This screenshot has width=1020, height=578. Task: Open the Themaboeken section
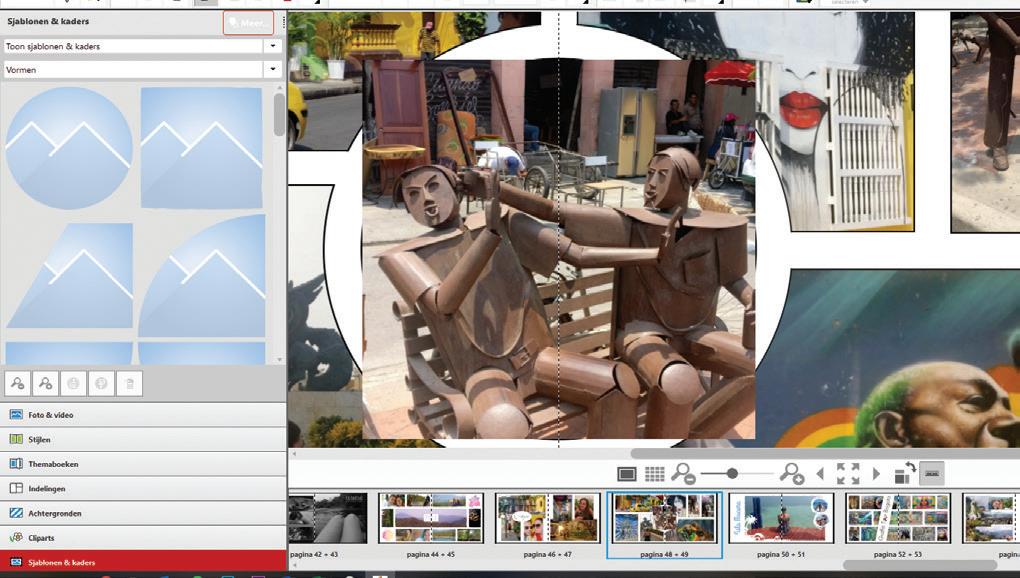click(x=143, y=464)
